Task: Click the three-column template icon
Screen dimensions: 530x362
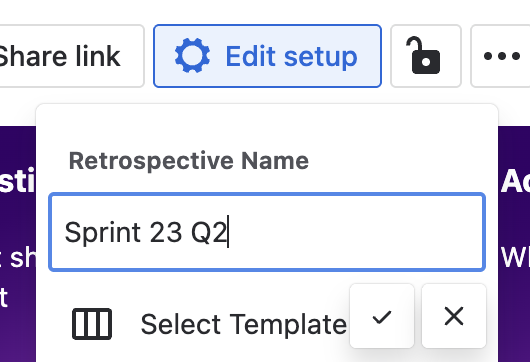Action: point(92,324)
